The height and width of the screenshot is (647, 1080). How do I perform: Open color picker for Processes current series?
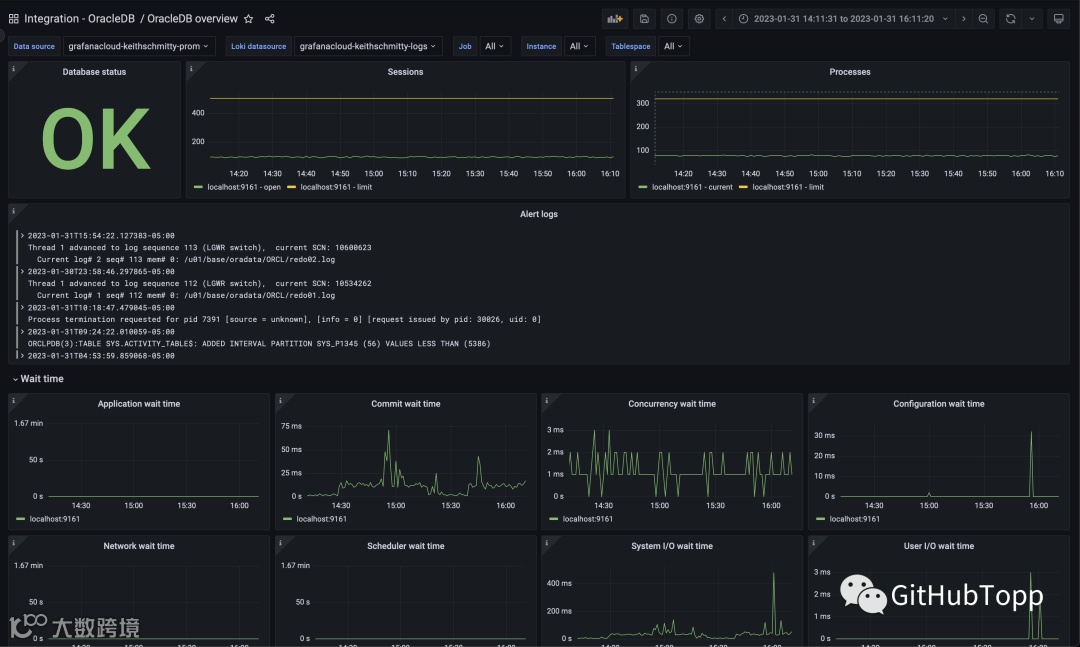tap(643, 187)
